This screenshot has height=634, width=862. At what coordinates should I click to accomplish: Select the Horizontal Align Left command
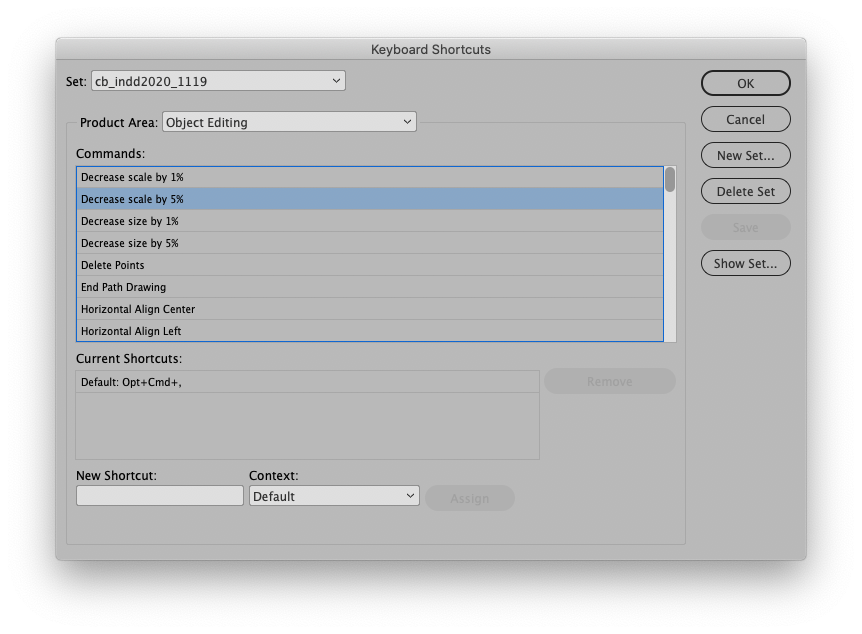370,331
